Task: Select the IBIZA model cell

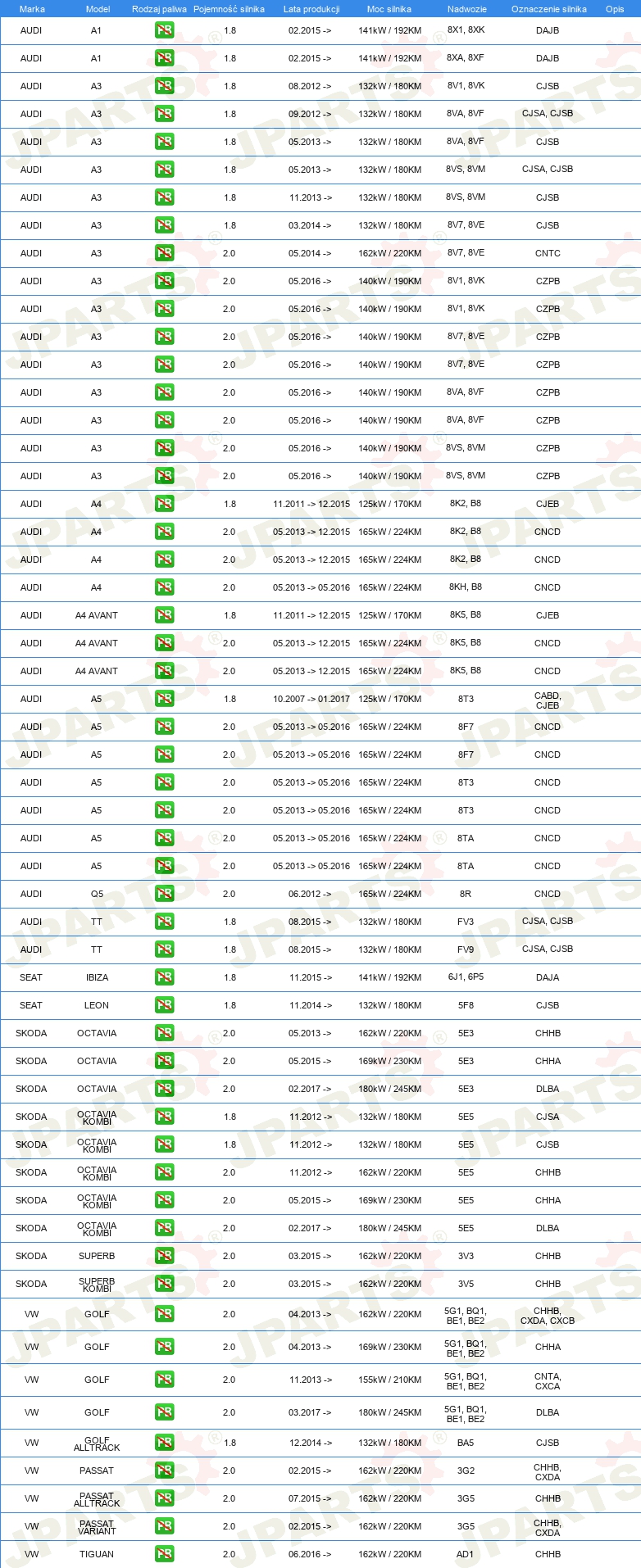Action: tap(97, 977)
